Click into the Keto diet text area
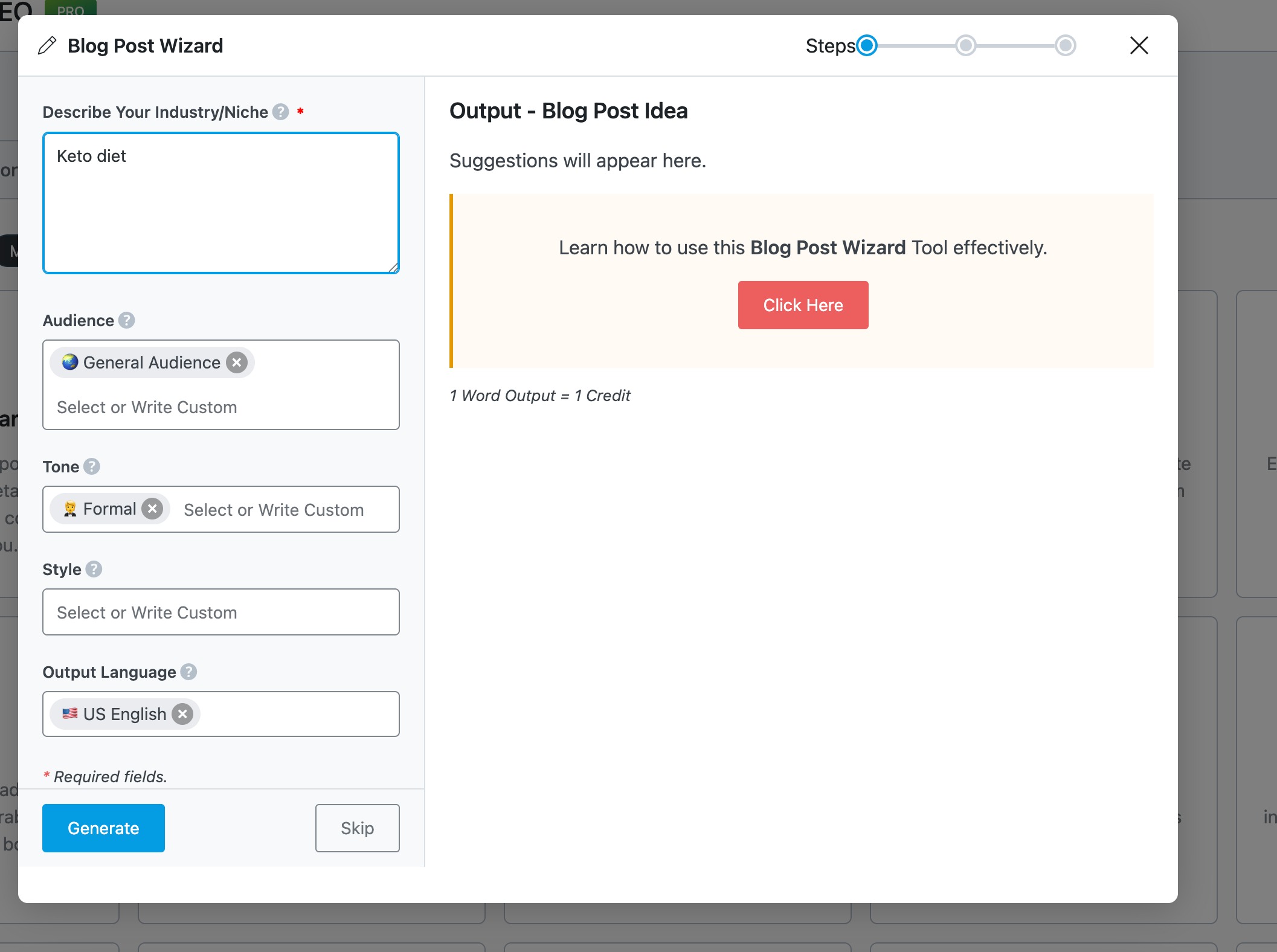The height and width of the screenshot is (952, 1277). 221,203
